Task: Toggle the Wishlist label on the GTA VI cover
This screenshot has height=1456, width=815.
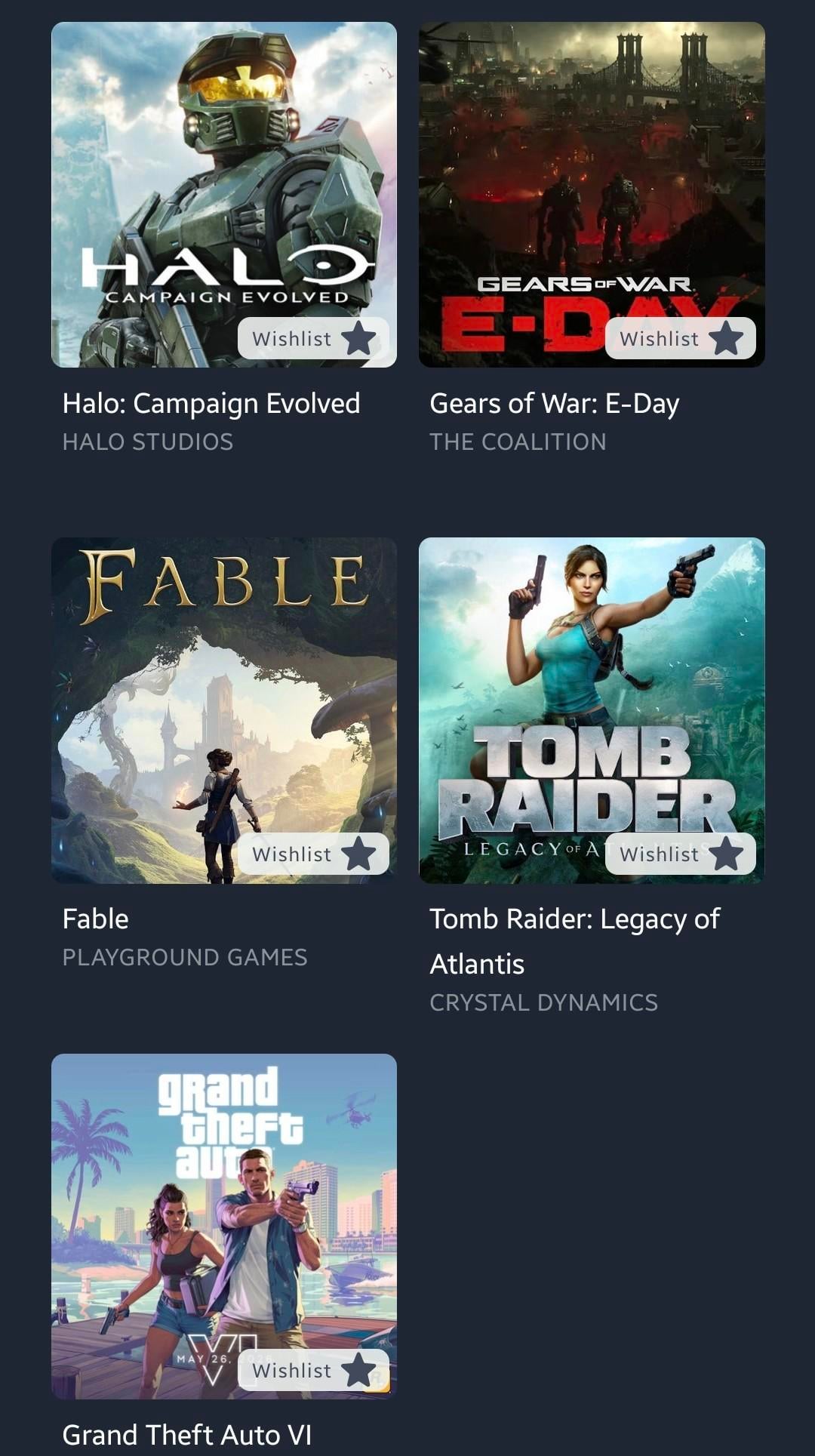Action: point(291,1371)
